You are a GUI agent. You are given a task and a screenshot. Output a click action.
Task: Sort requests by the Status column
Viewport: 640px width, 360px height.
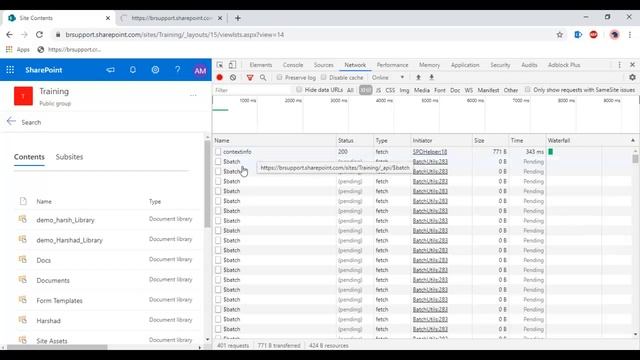[x=354, y=140]
